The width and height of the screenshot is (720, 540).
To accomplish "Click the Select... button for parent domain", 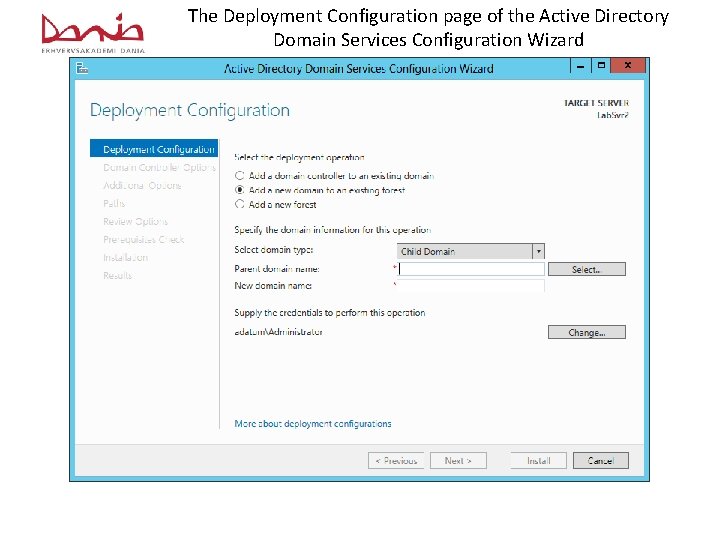I will [586, 269].
